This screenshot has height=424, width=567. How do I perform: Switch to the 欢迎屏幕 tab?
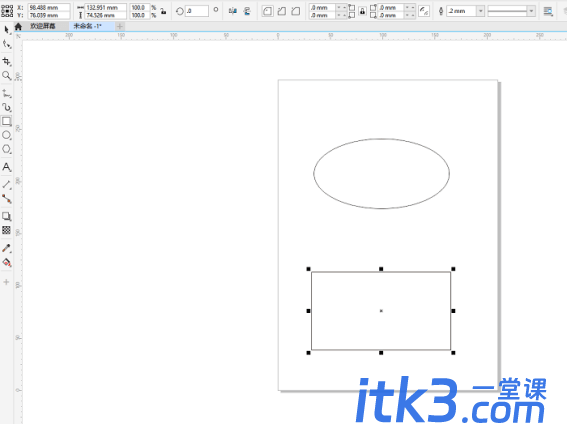click(x=43, y=26)
